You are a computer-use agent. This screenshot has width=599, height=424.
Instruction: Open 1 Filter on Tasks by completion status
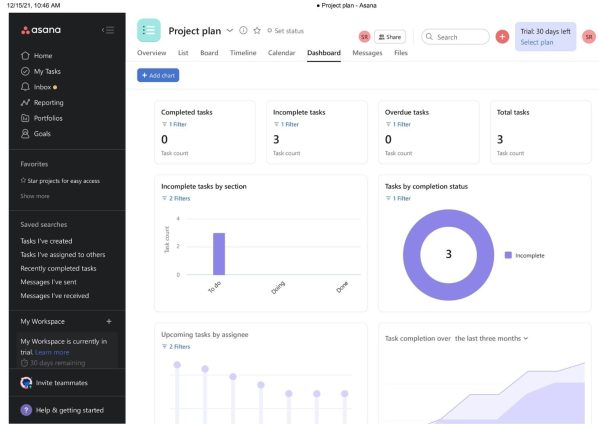(x=398, y=198)
